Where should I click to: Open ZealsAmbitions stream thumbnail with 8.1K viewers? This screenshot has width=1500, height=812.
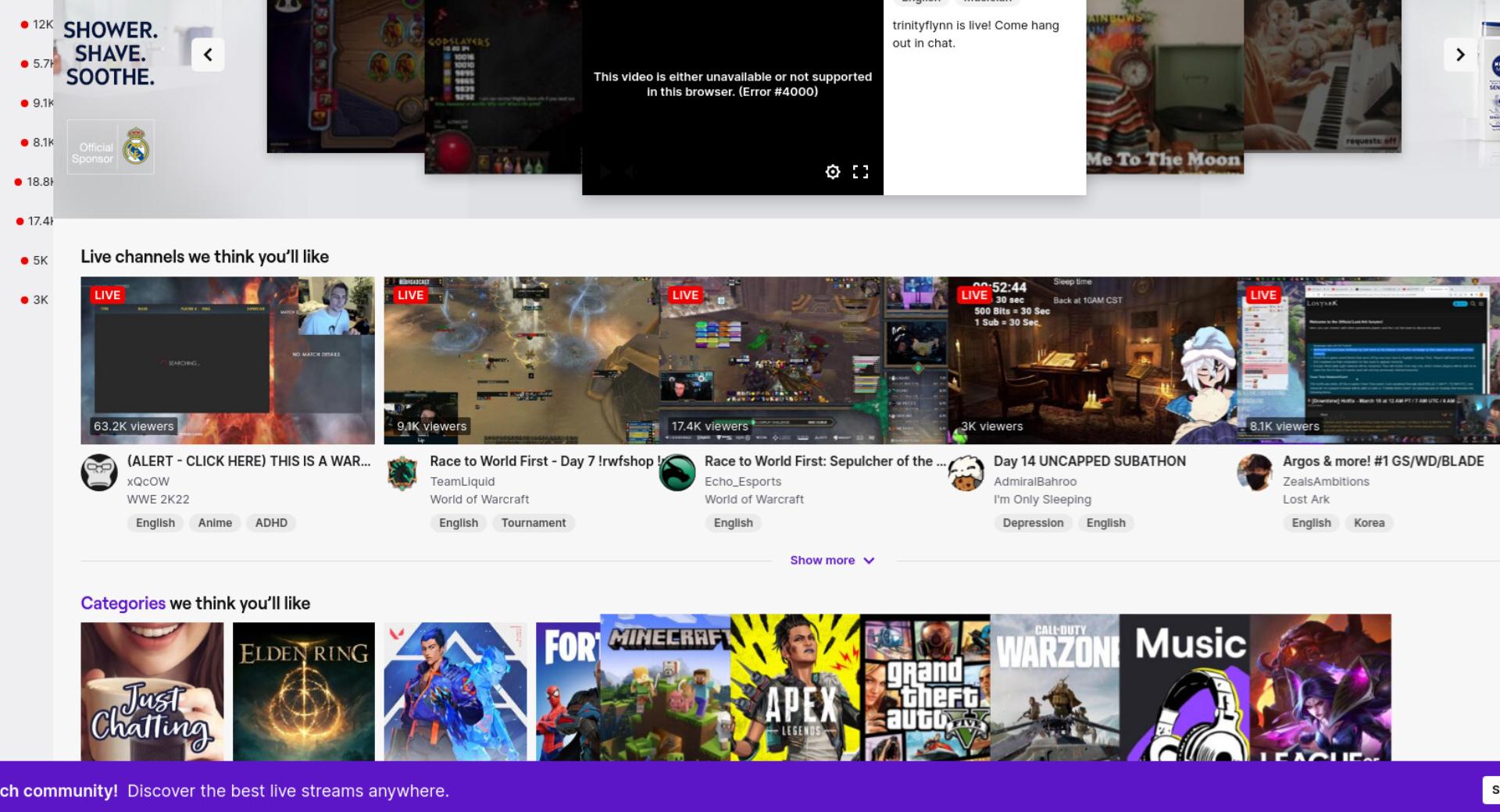1368,360
